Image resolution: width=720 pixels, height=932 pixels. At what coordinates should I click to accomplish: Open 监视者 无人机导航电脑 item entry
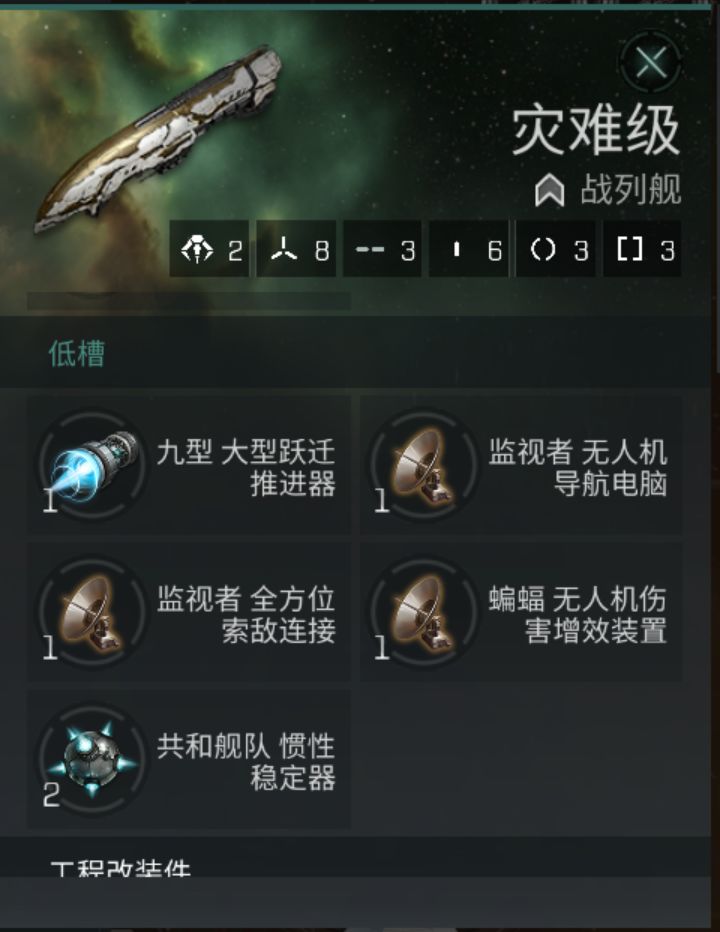[x=521, y=465]
